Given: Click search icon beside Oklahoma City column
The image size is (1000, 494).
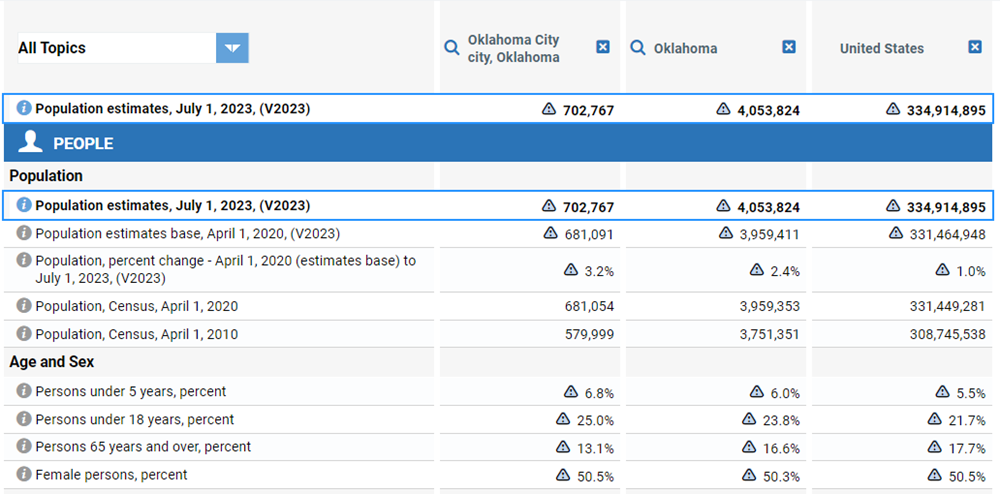Looking at the screenshot, I should [452, 47].
